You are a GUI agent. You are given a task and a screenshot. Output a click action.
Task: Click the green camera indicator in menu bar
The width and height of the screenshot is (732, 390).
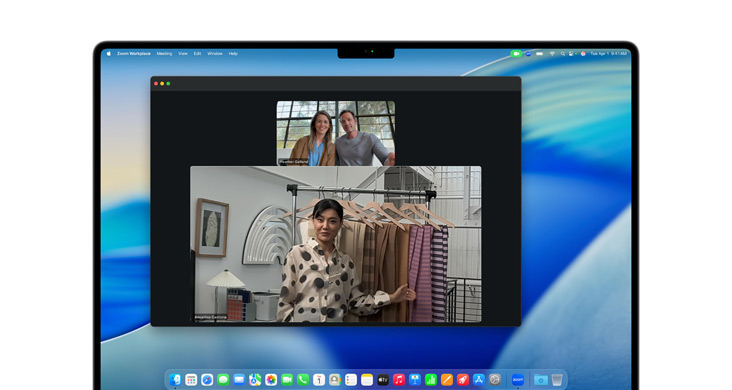[516, 54]
